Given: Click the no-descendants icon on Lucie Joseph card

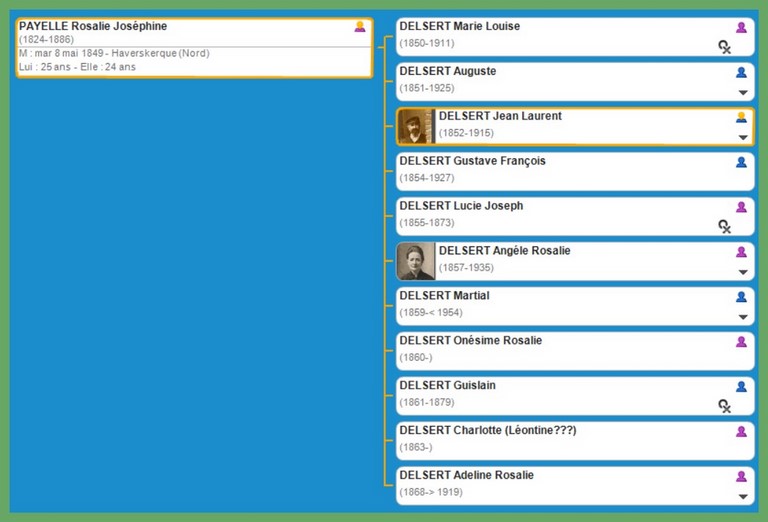Looking at the screenshot, I should click(x=725, y=226).
